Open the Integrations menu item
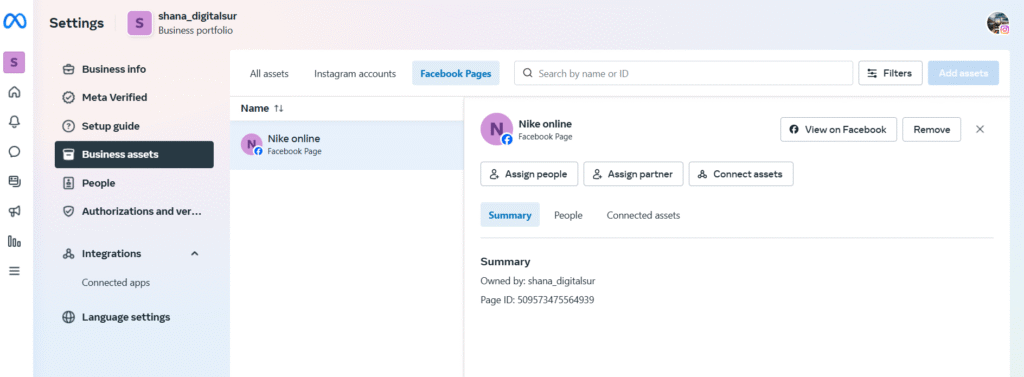Viewport: 1024px width, 377px height. (111, 254)
